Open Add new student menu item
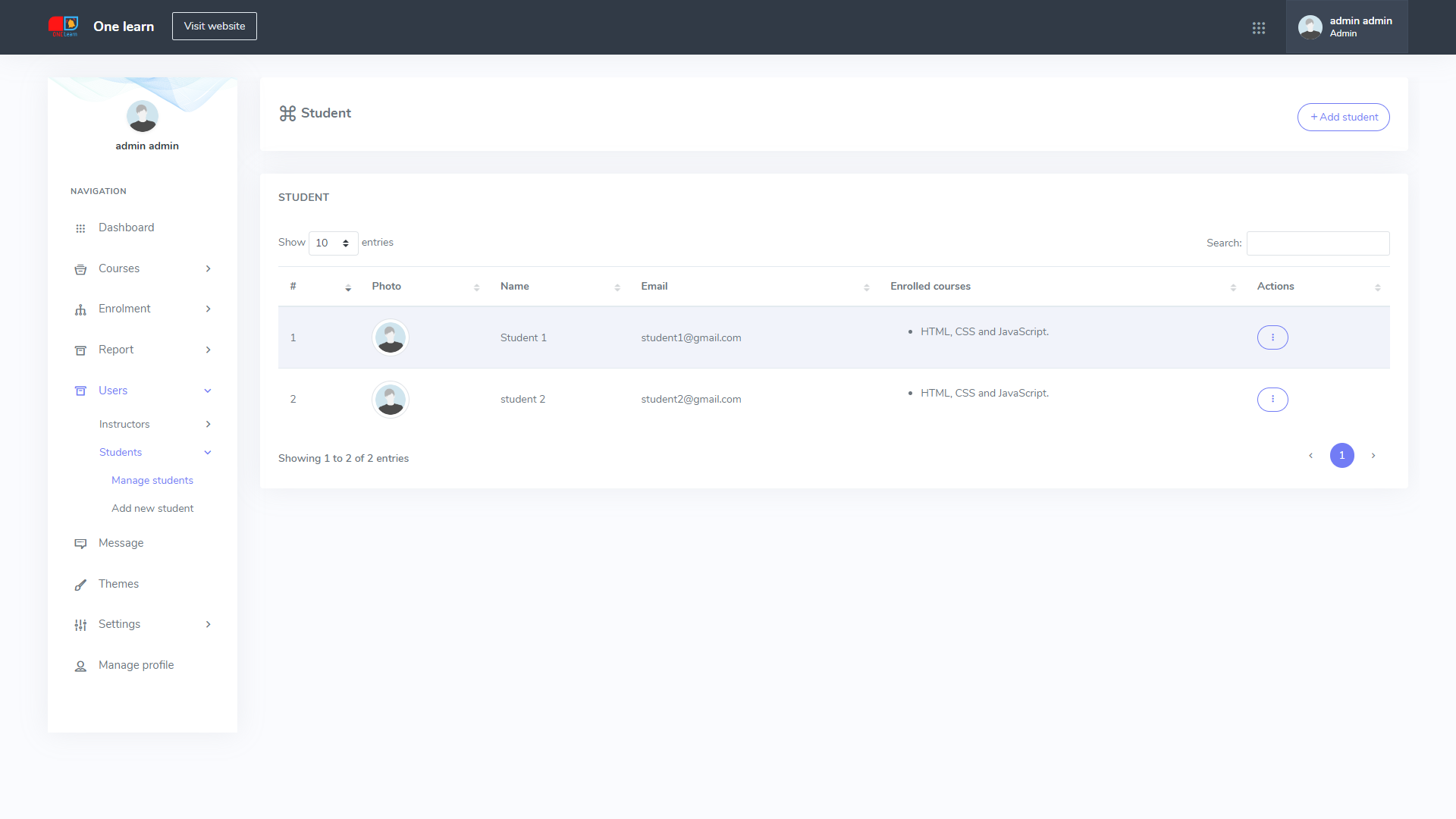This screenshot has height=819, width=1456. (152, 508)
